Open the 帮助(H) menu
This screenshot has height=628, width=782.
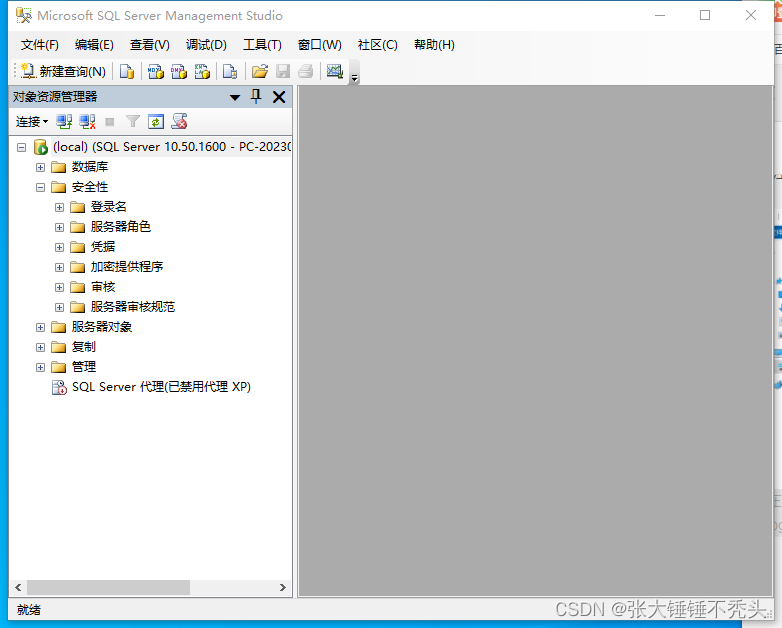tap(434, 45)
